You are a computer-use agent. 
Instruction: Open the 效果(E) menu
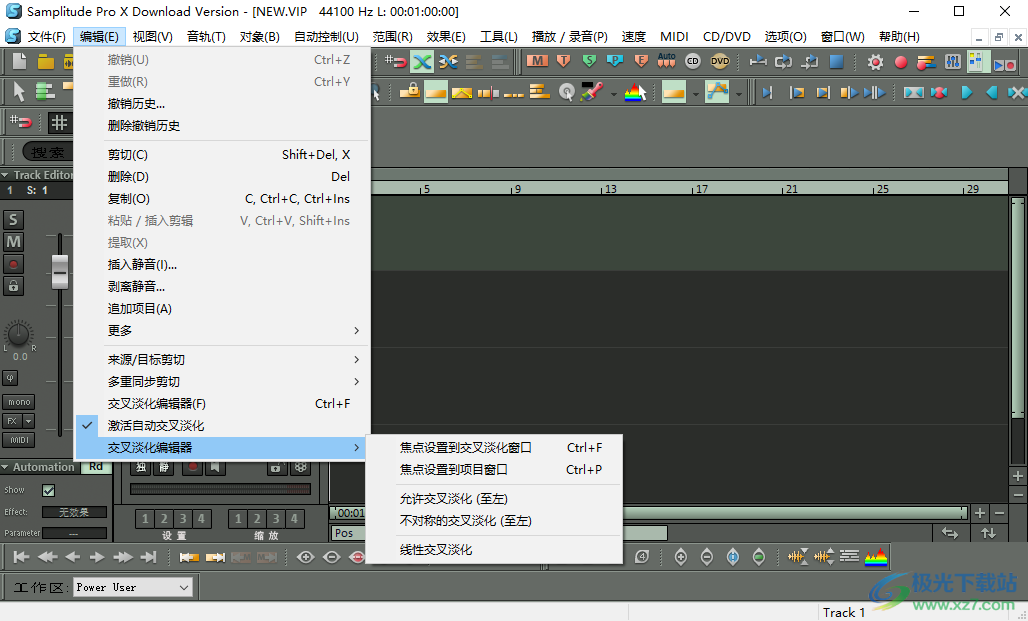click(446, 37)
